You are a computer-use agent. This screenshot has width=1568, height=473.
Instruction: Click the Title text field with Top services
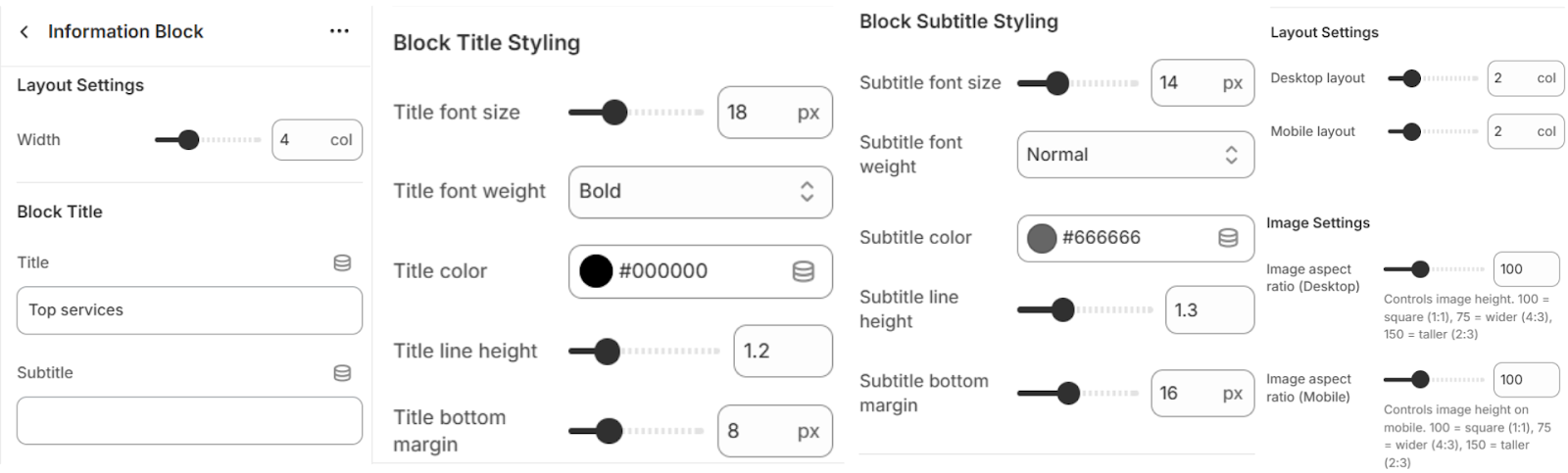(x=189, y=310)
